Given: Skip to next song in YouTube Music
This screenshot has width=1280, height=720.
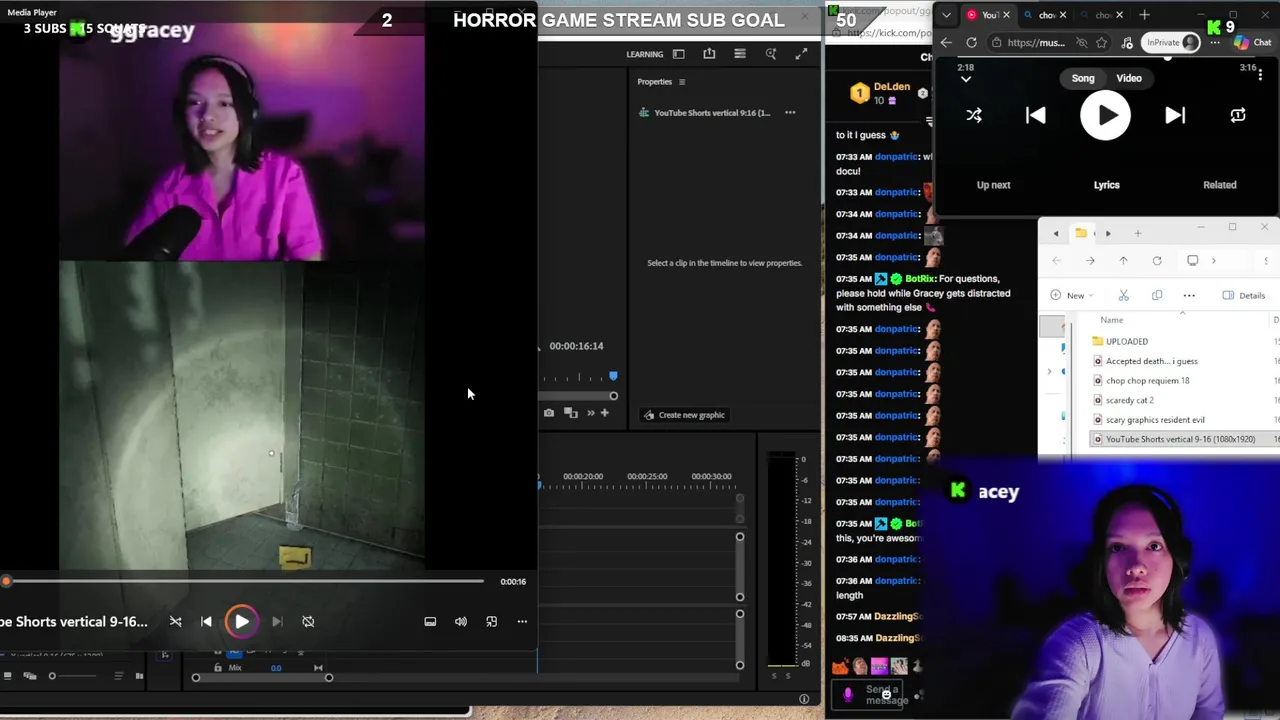Looking at the screenshot, I should (x=1175, y=115).
